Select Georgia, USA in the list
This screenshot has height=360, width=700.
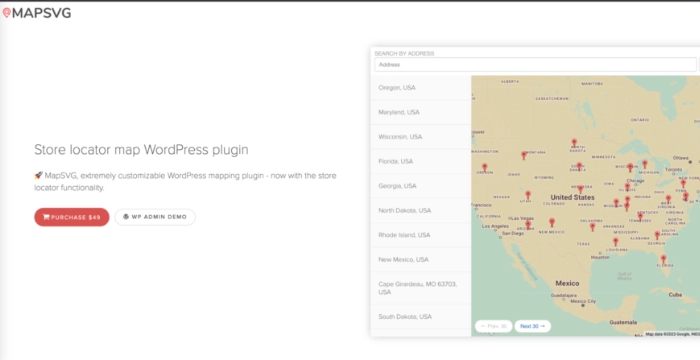(421, 186)
